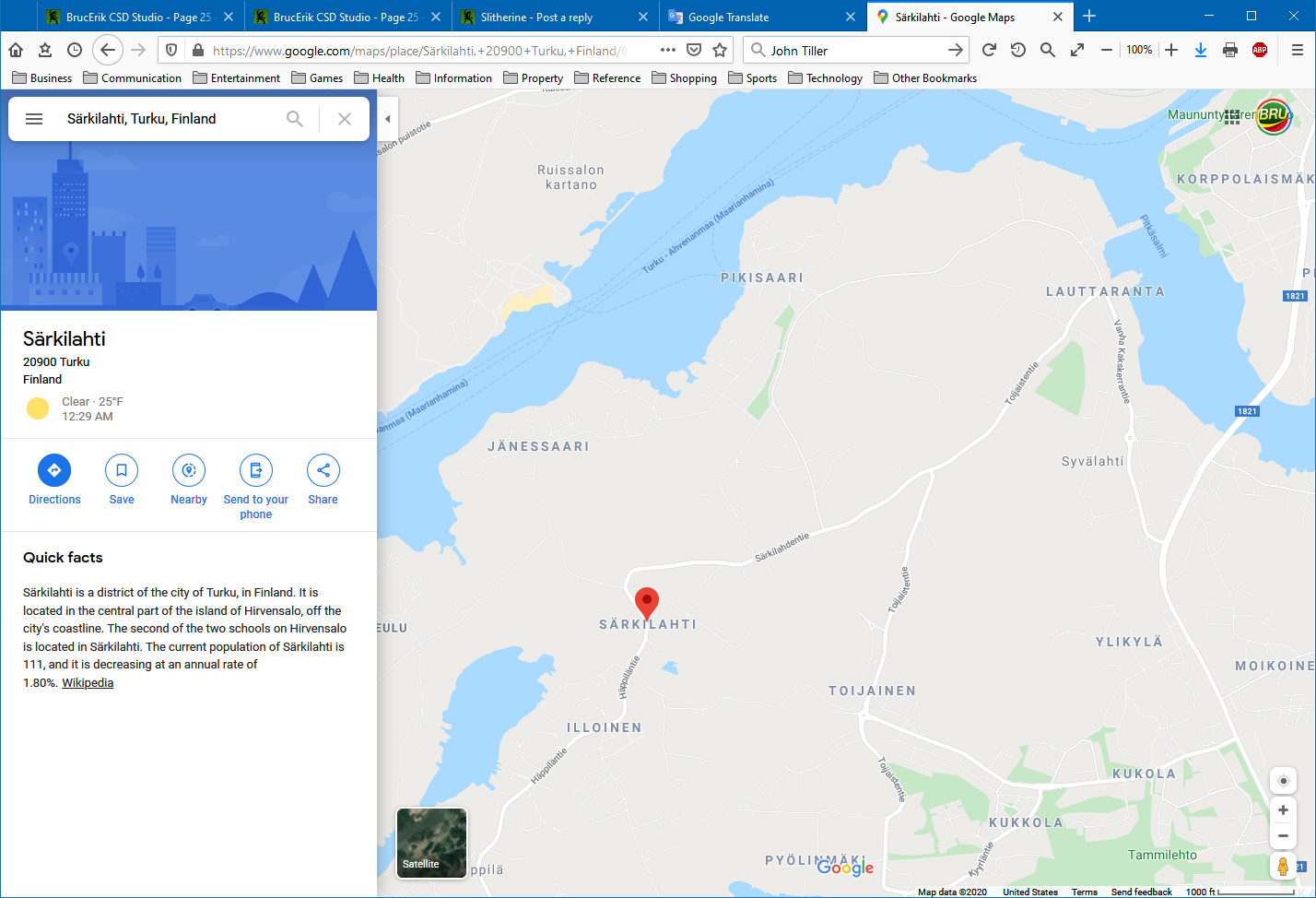Open the Reference bookmarks folder

(x=607, y=78)
